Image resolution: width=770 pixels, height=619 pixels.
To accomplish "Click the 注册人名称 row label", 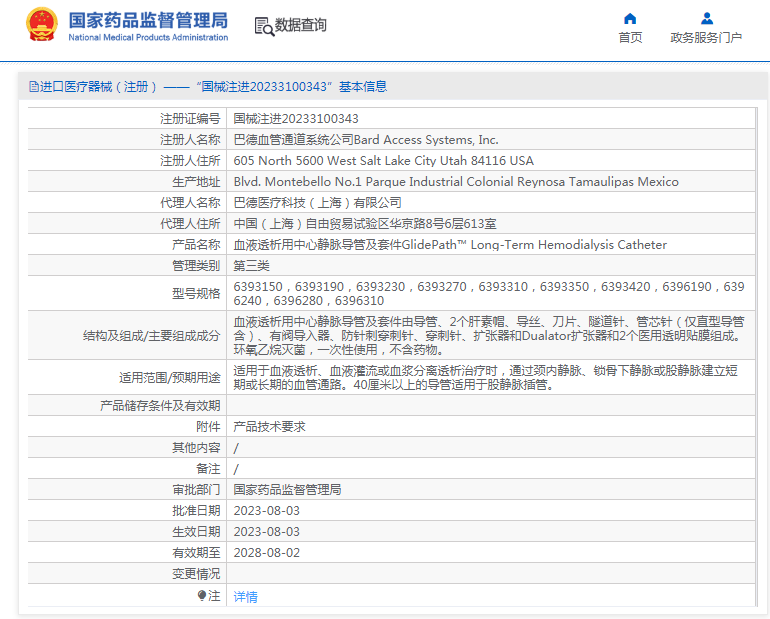I will coord(190,140).
